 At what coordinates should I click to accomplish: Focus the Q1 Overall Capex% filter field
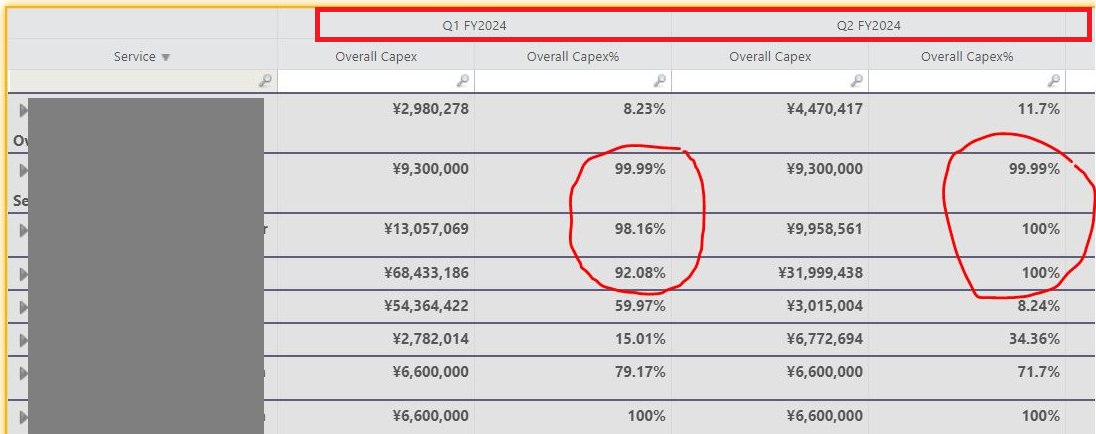(573, 81)
